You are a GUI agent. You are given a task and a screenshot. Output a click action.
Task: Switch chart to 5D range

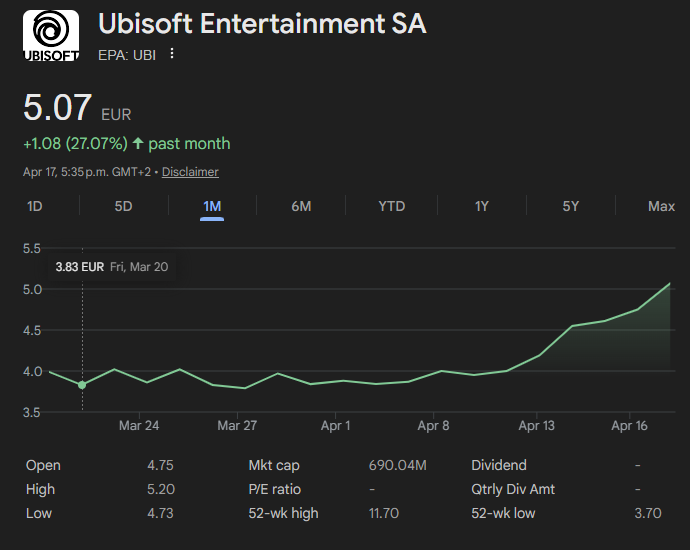(x=123, y=206)
